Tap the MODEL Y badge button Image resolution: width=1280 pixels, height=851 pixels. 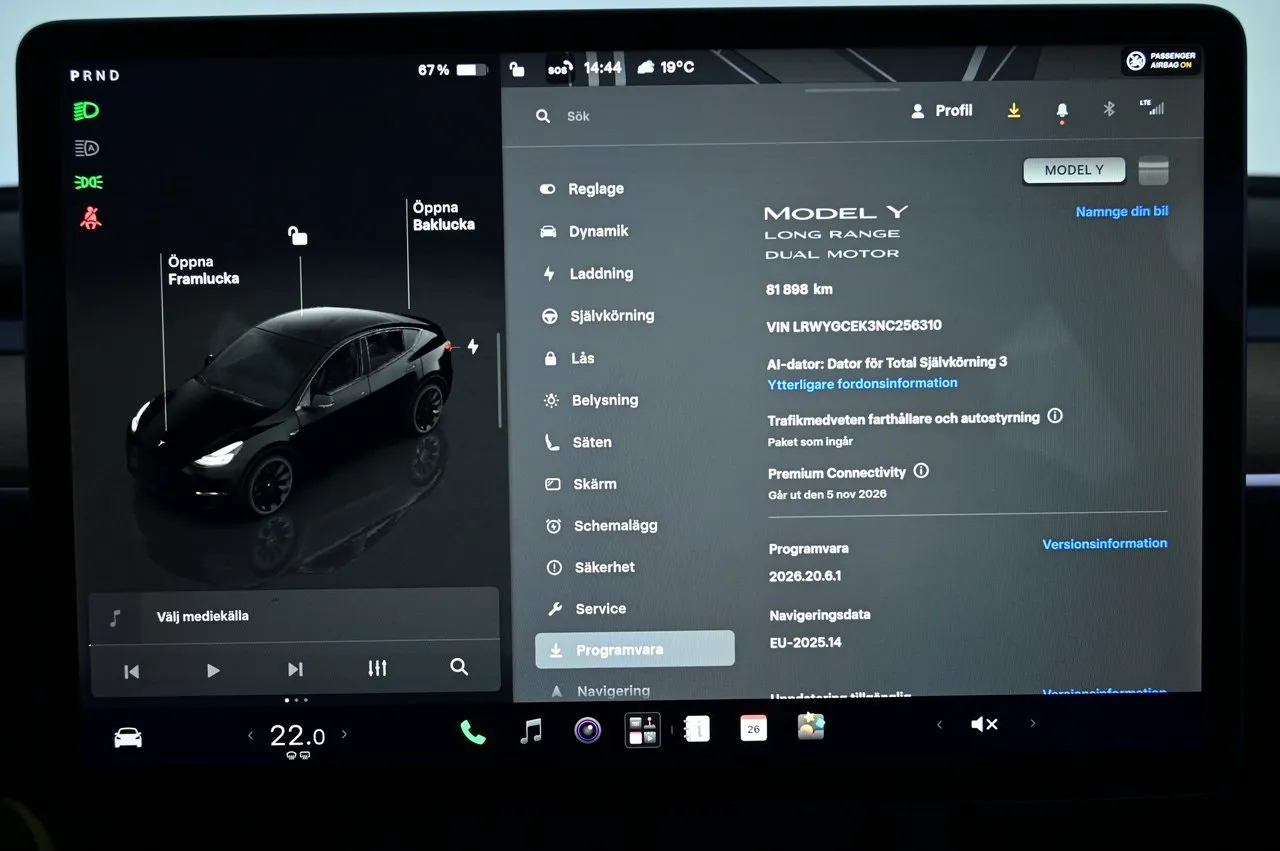1074,171
